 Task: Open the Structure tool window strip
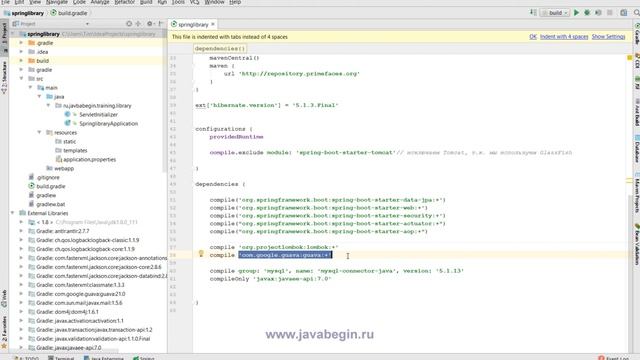(4, 78)
